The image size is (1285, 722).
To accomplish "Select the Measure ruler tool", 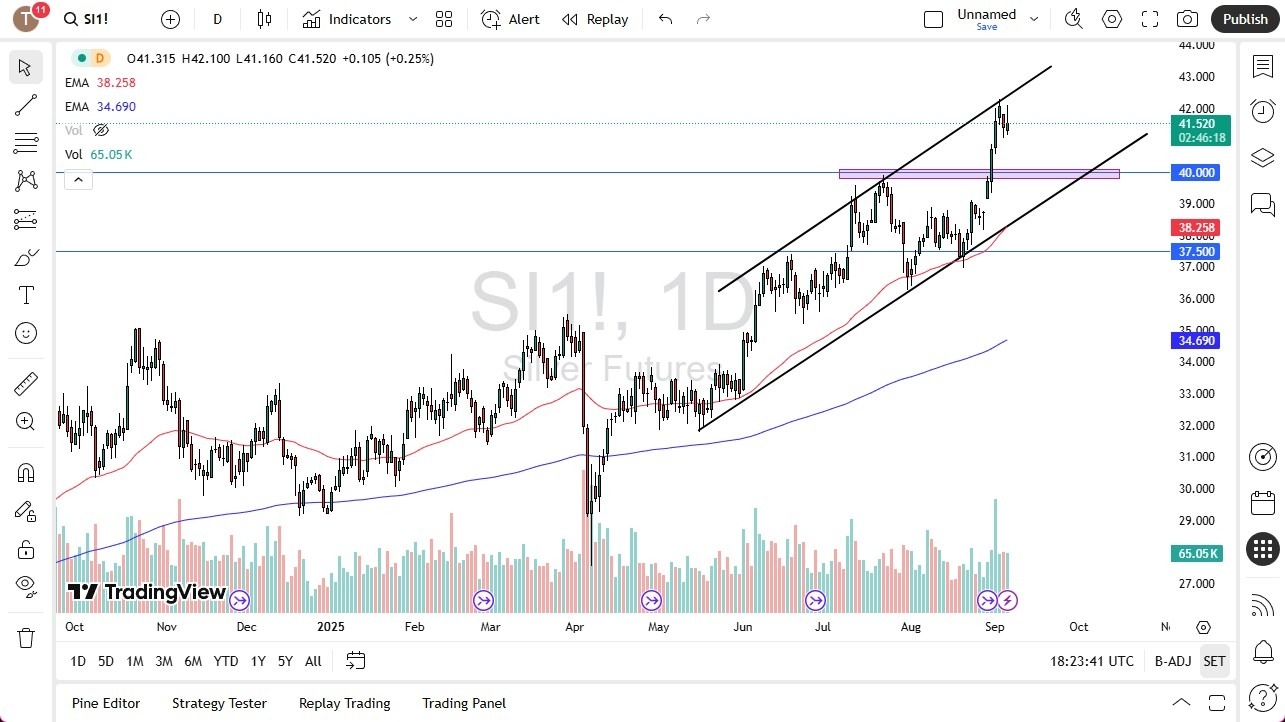I will (25, 383).
